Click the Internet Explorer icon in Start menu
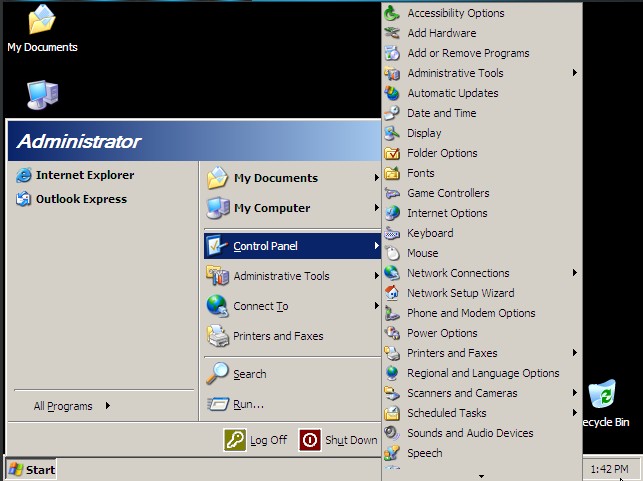The width and height of the screenshot is (643, 481). [x=23, y=175]
